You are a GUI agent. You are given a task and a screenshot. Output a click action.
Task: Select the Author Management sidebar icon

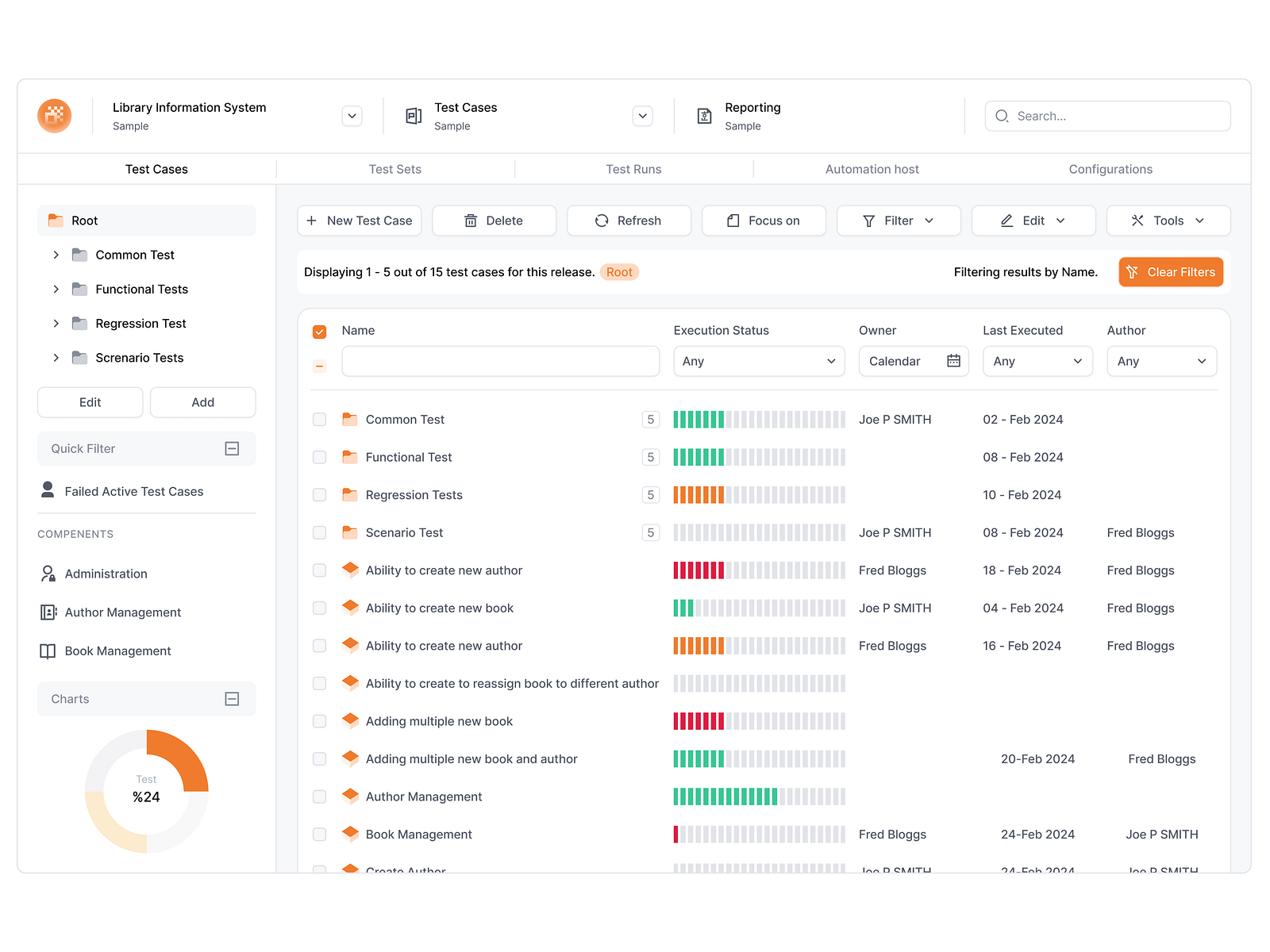click(47, 612)
